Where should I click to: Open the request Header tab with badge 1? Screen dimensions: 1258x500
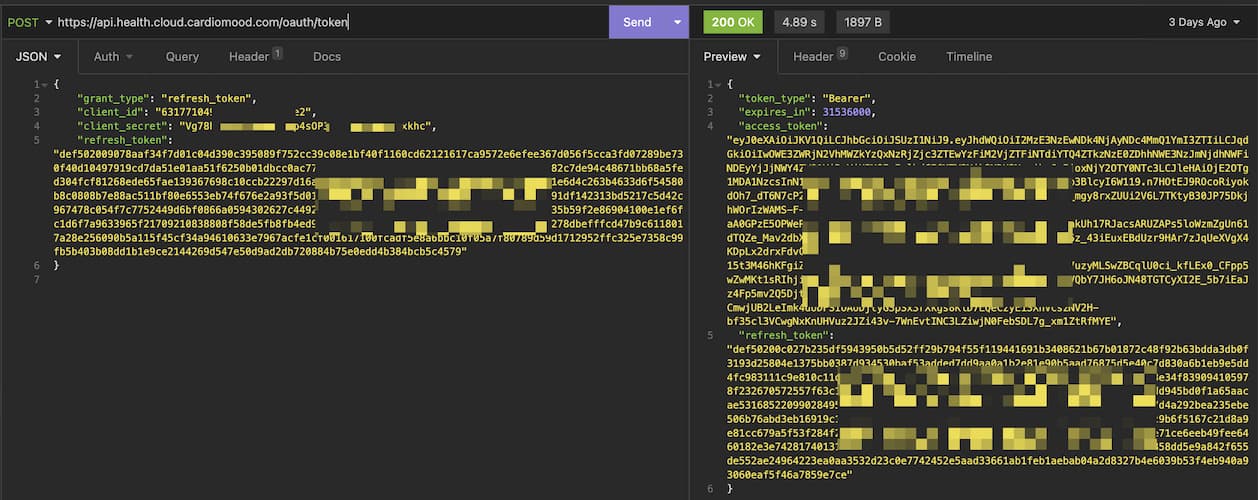[x=255, y=57]
